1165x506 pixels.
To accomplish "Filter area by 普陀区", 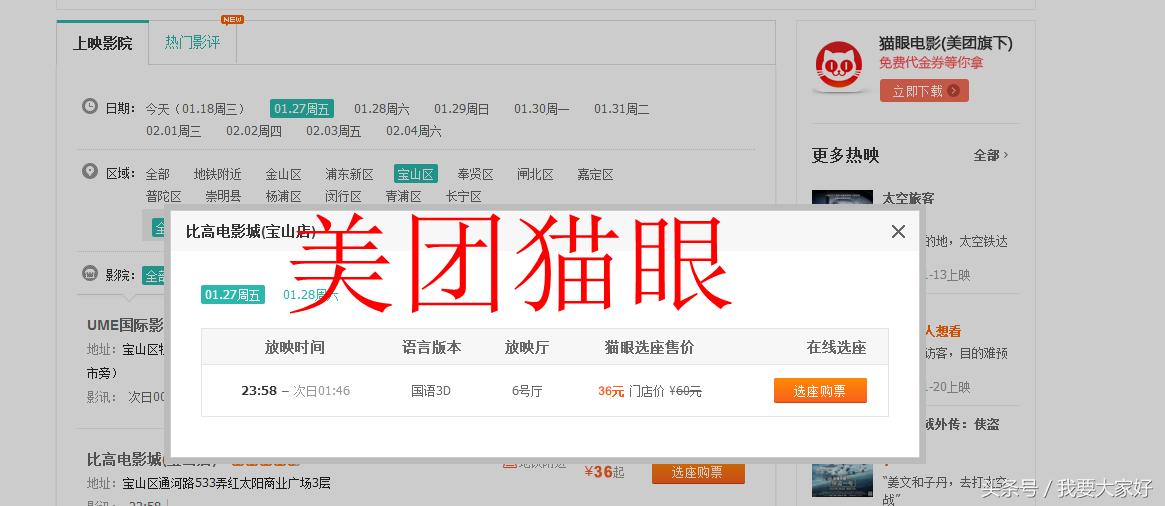I will tap(163, 197).
